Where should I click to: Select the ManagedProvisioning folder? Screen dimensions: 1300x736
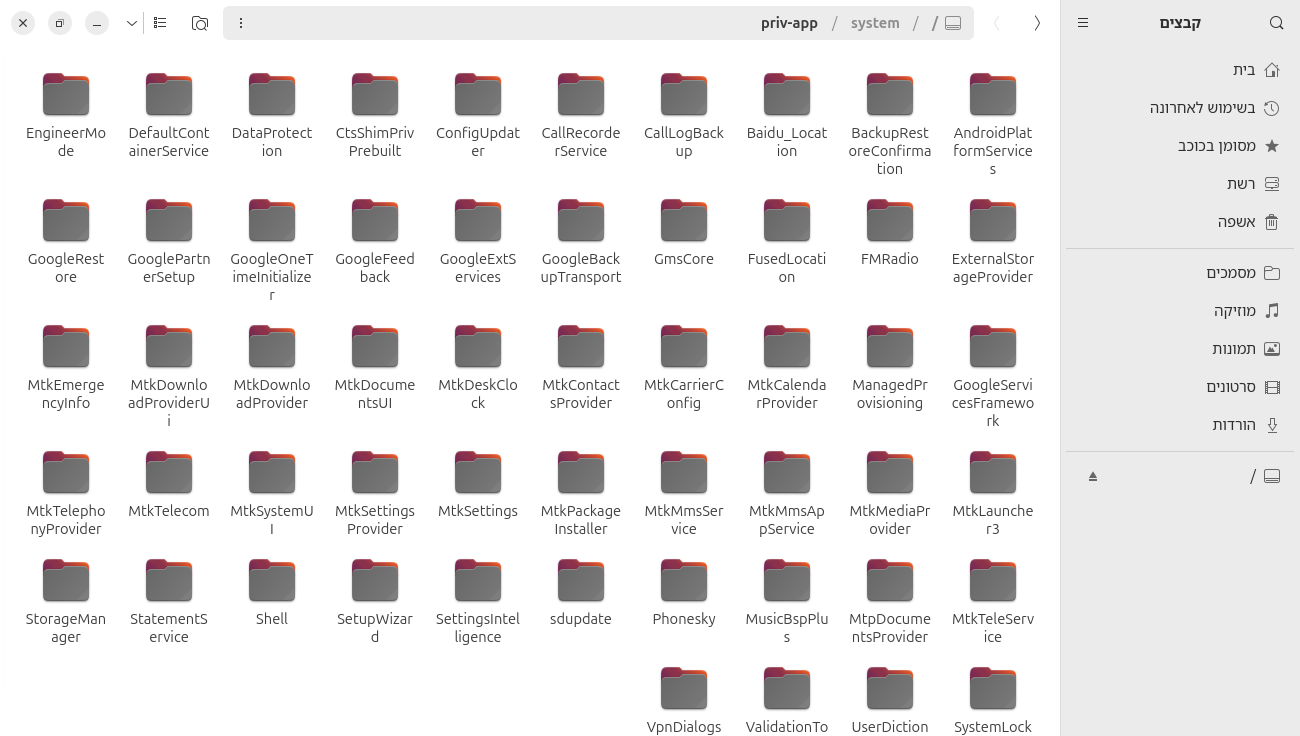click(x=890, y=368)
